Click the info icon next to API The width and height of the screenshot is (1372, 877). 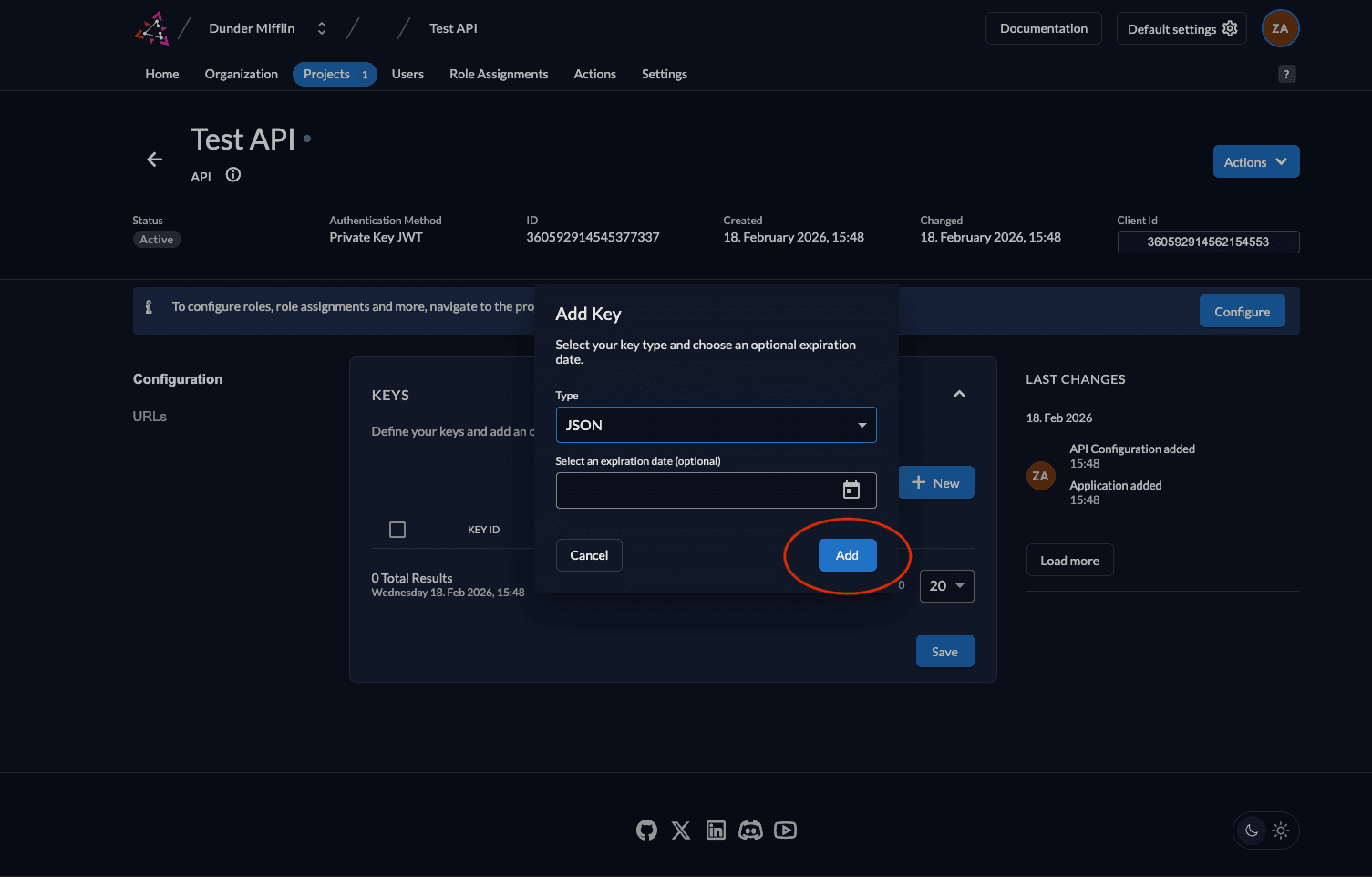[233, 175]
